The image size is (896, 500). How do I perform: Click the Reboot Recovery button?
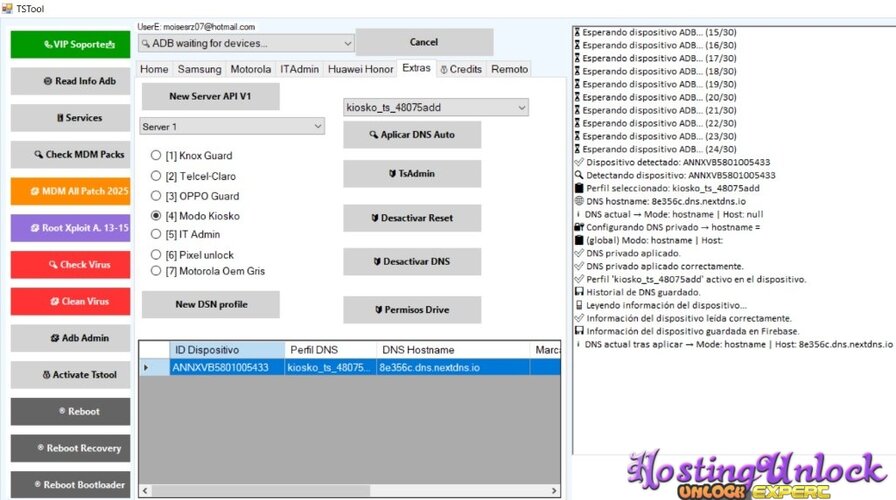click(70, 448)
